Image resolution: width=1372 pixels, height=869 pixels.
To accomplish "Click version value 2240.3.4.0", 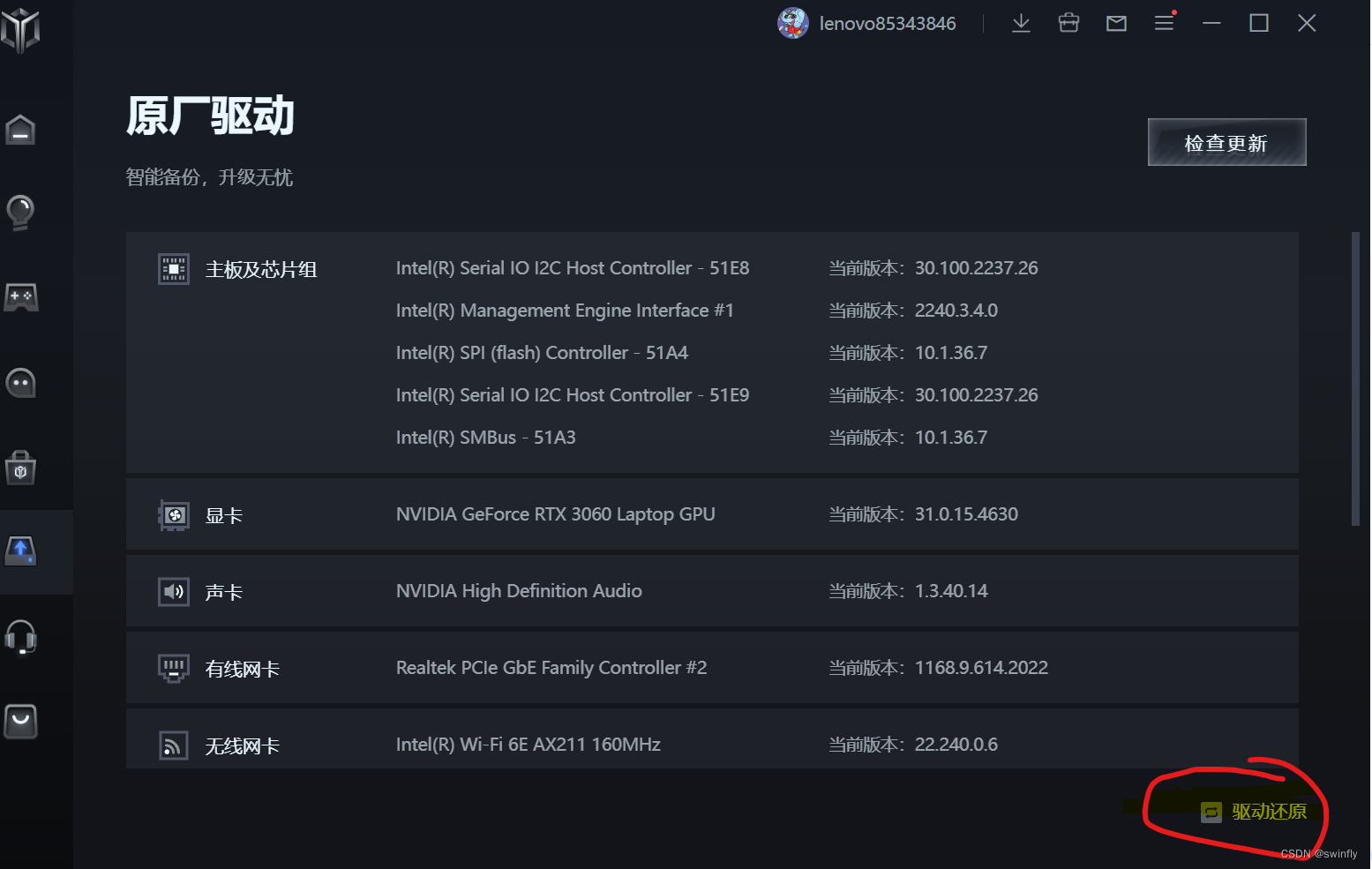I will [x=956, y=311].
